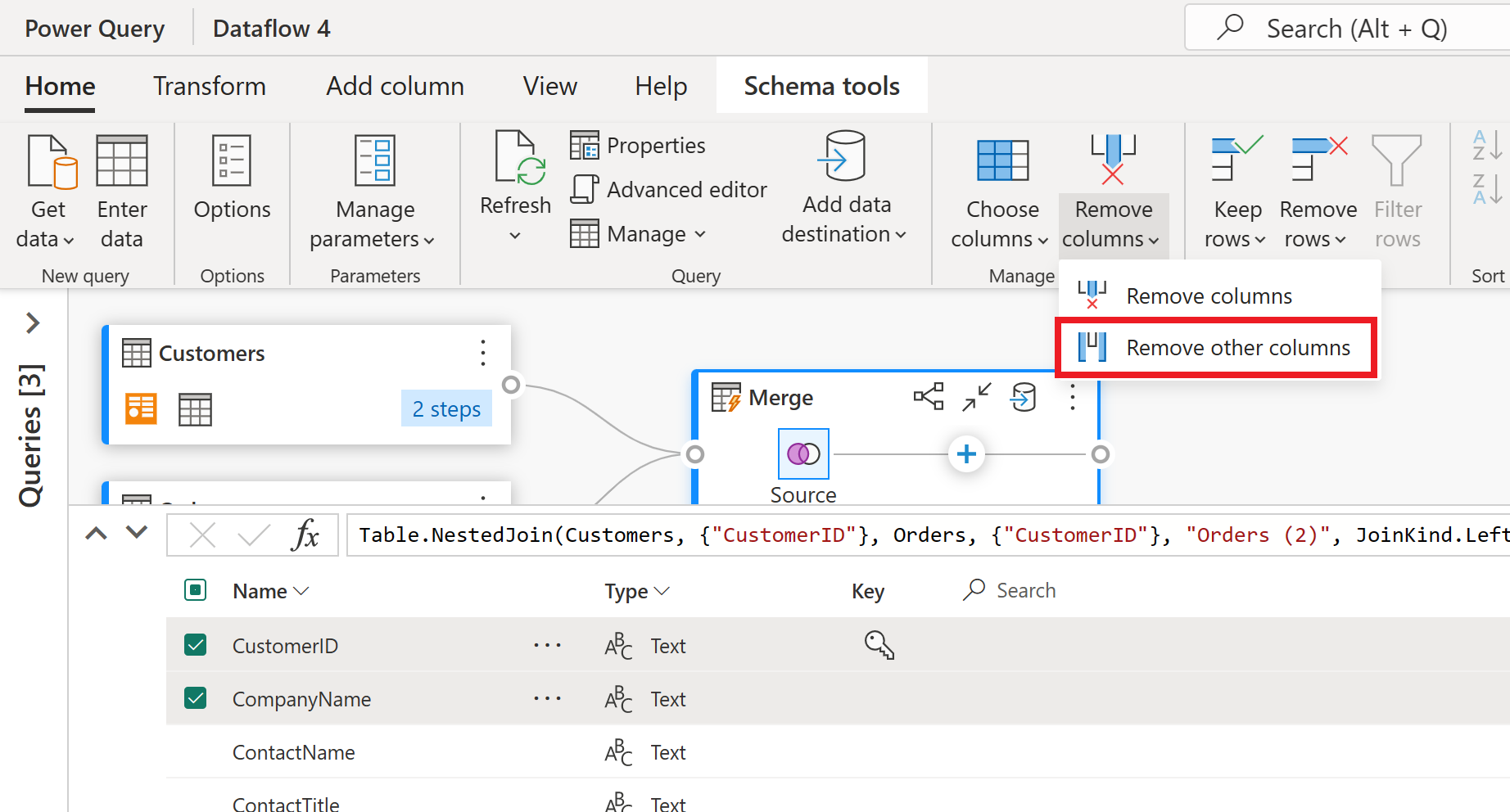
Task: Click the 2 steps button on Customers
Action: pos(446,408)
